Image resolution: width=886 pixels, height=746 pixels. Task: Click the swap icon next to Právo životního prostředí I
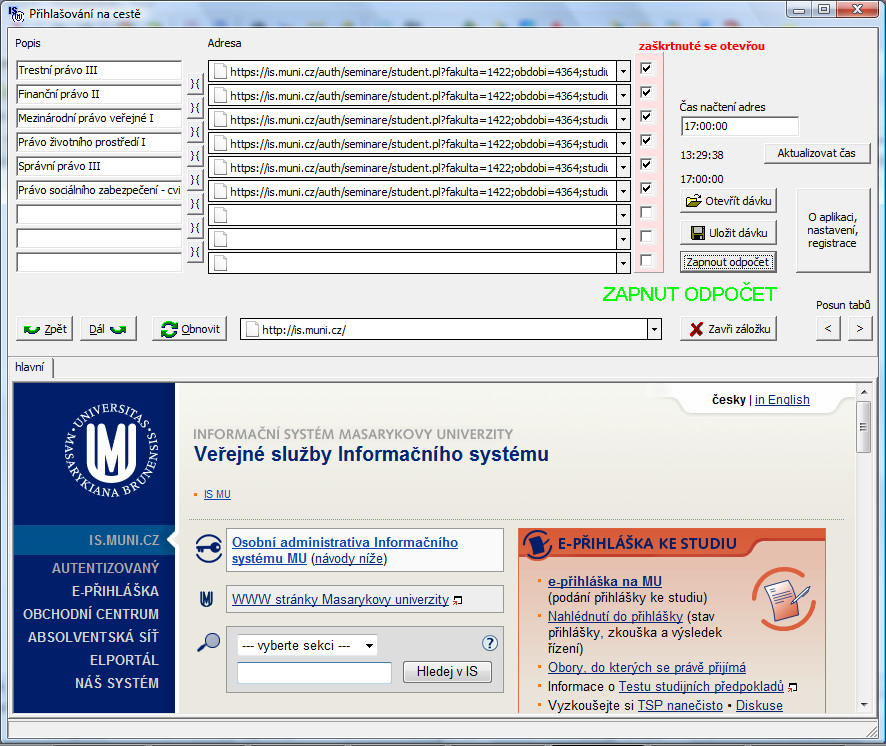point(195,155)
